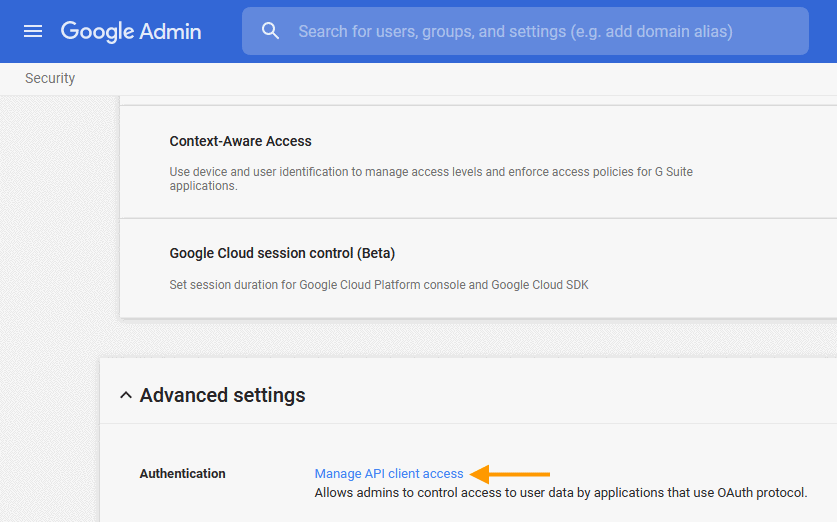Click the Google Admin logo
This screenshot has width=837, height=522.
[x=131, y=31]
